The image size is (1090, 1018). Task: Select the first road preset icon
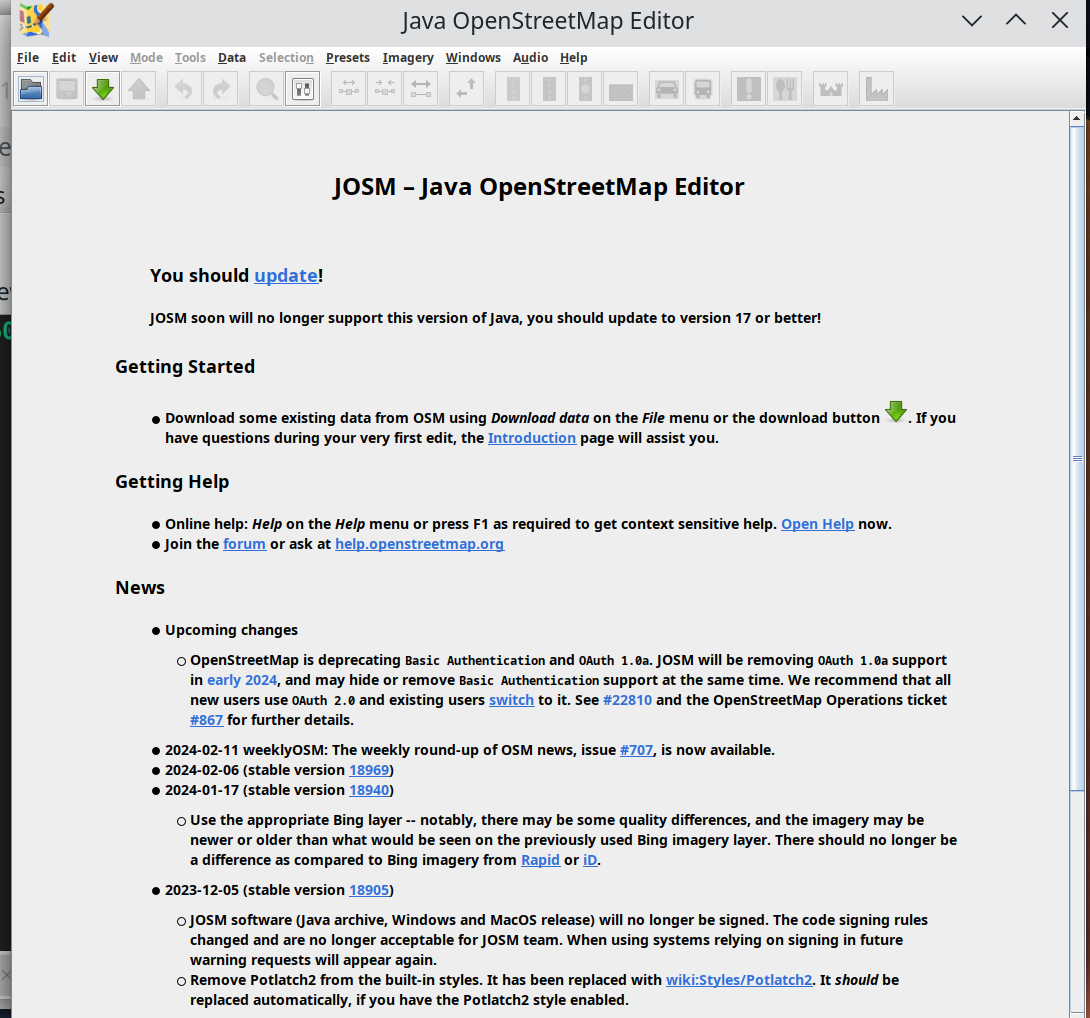tap(513, 89)
